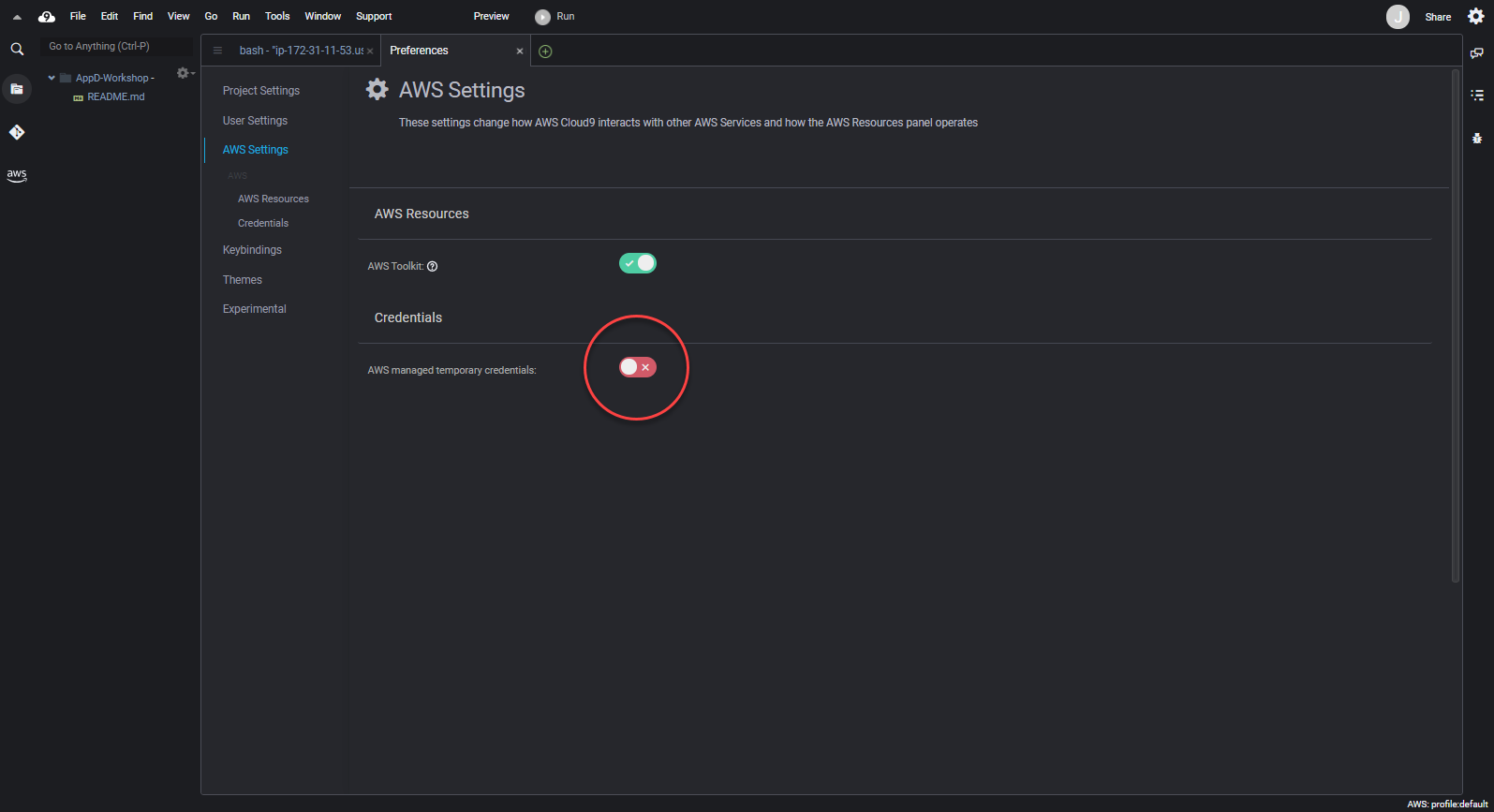Open Themes preferences
1494x812 pixels.
point(243,280)
